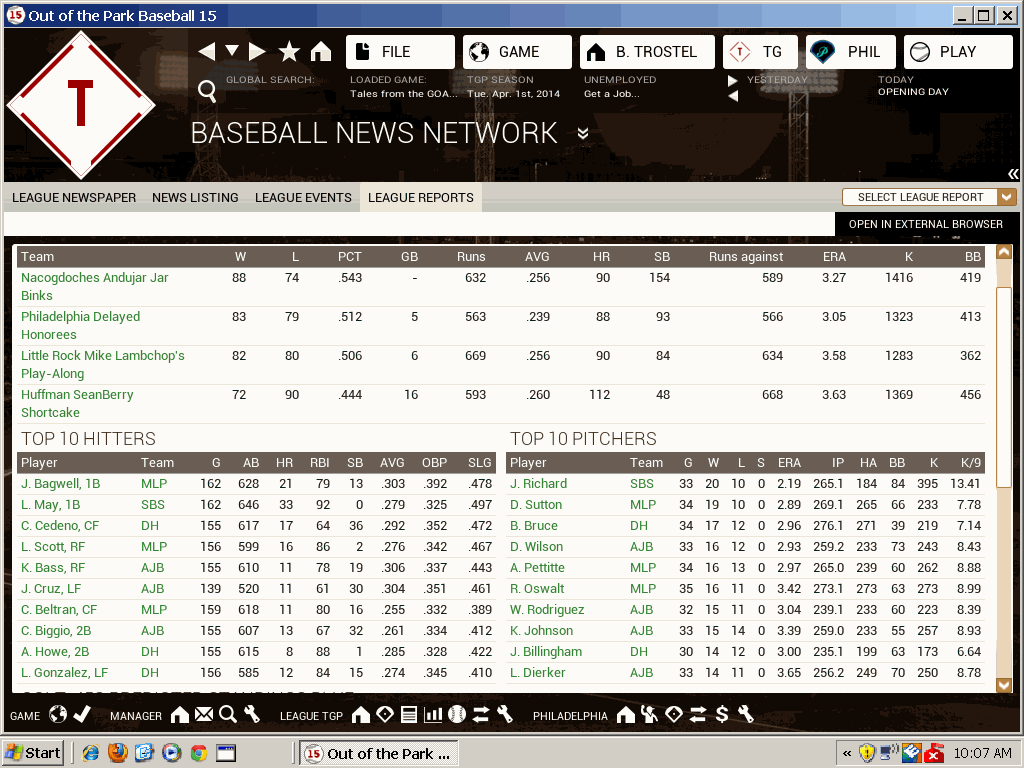Image resolution: width=1024 pixels, height=768 pixels.
Task: Open J. Richard pitcher page
Action: point(538,484)
